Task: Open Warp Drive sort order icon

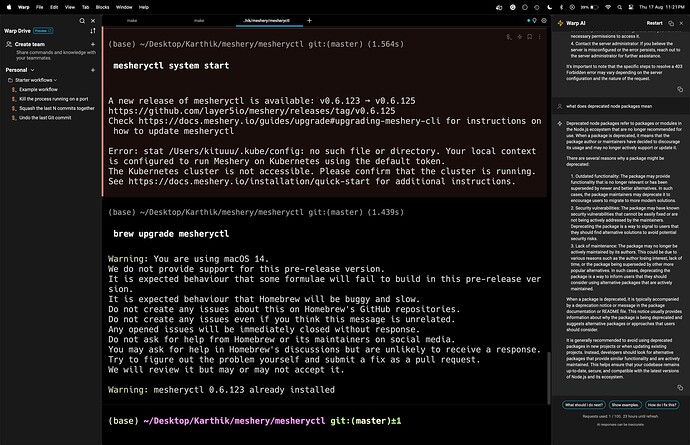Action: coord(93,31)
